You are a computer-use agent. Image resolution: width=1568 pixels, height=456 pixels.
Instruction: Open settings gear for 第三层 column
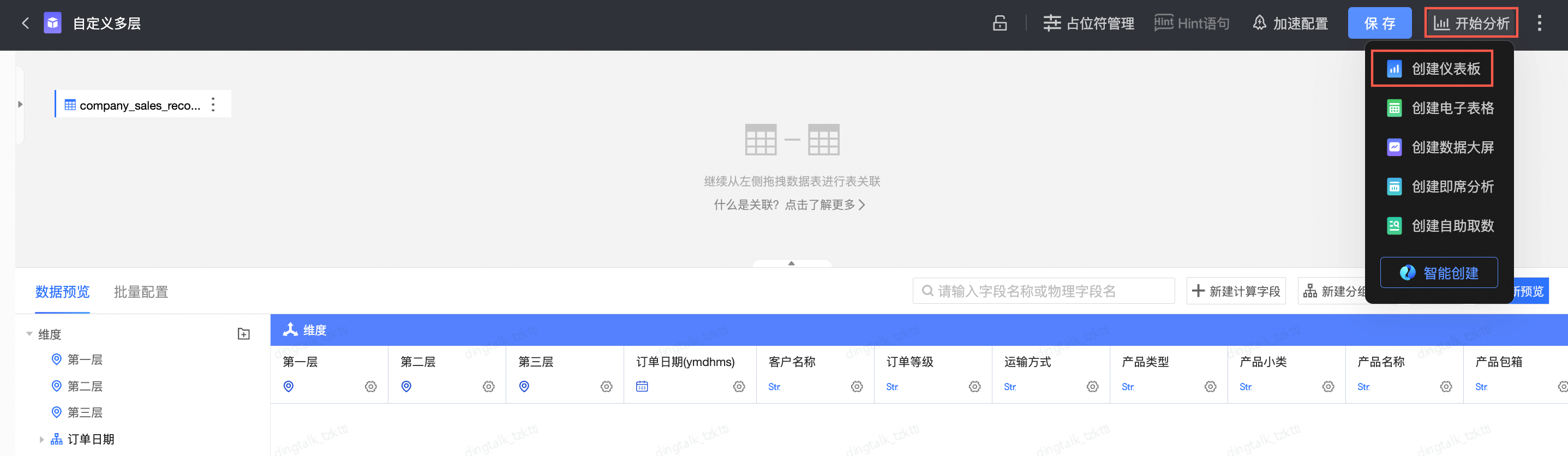coord(607,387)
